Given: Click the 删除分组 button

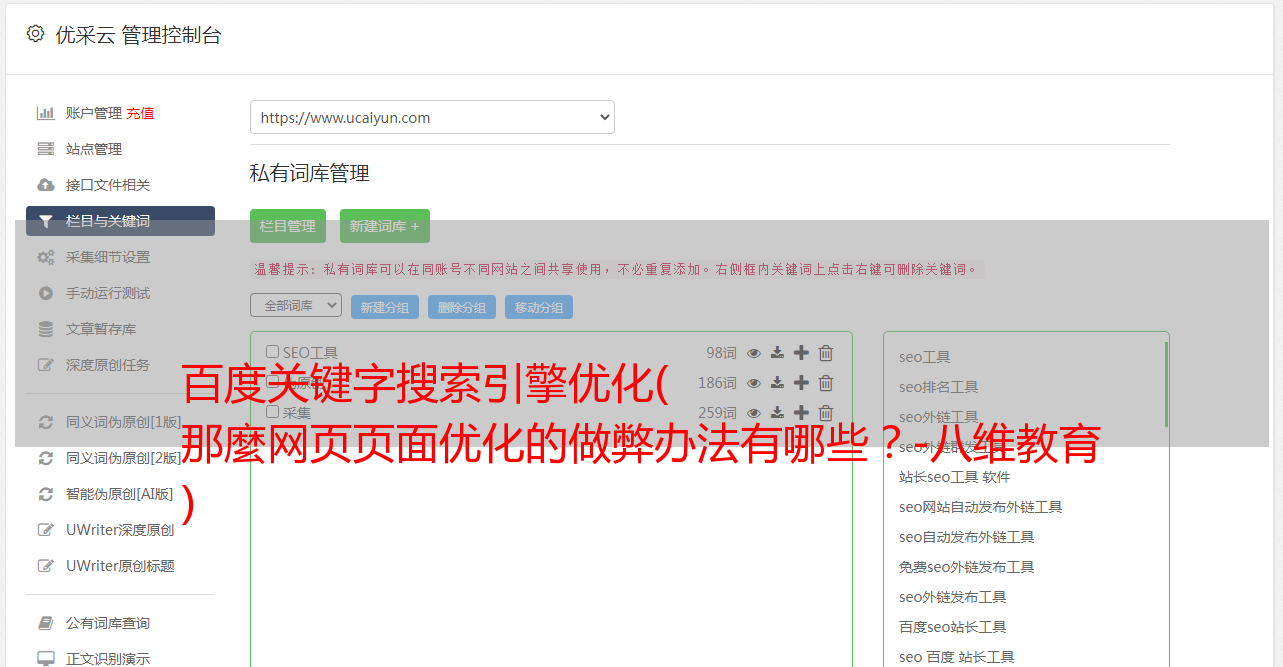Looking at the screenshot, I should [x=462, y=307].
